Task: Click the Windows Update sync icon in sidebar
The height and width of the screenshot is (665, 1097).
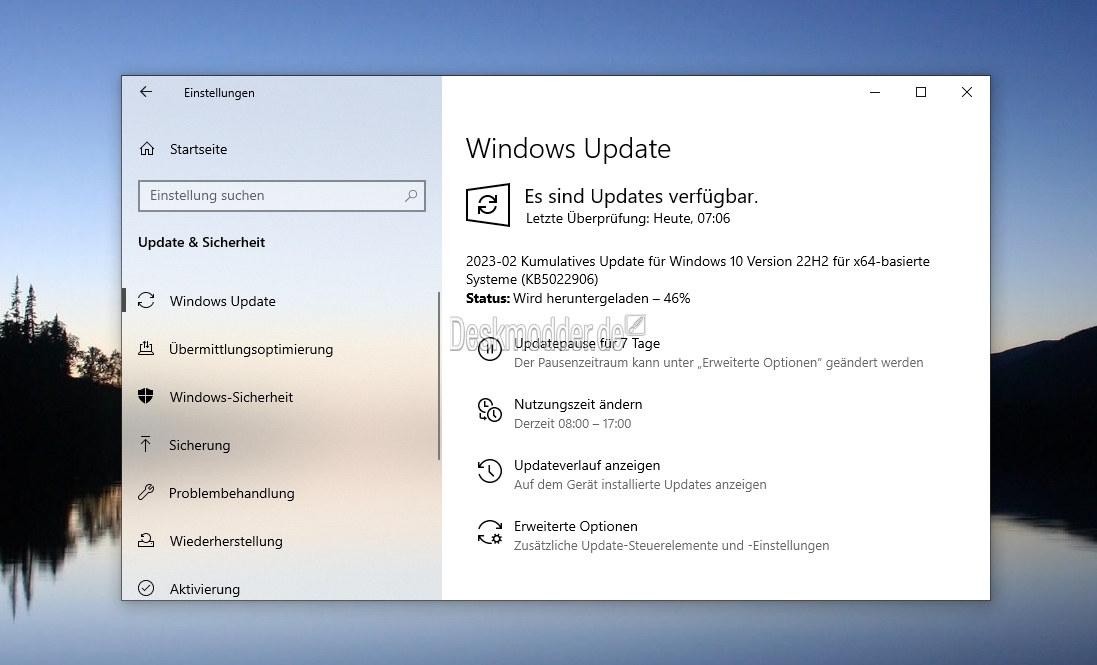Action: 146,301
